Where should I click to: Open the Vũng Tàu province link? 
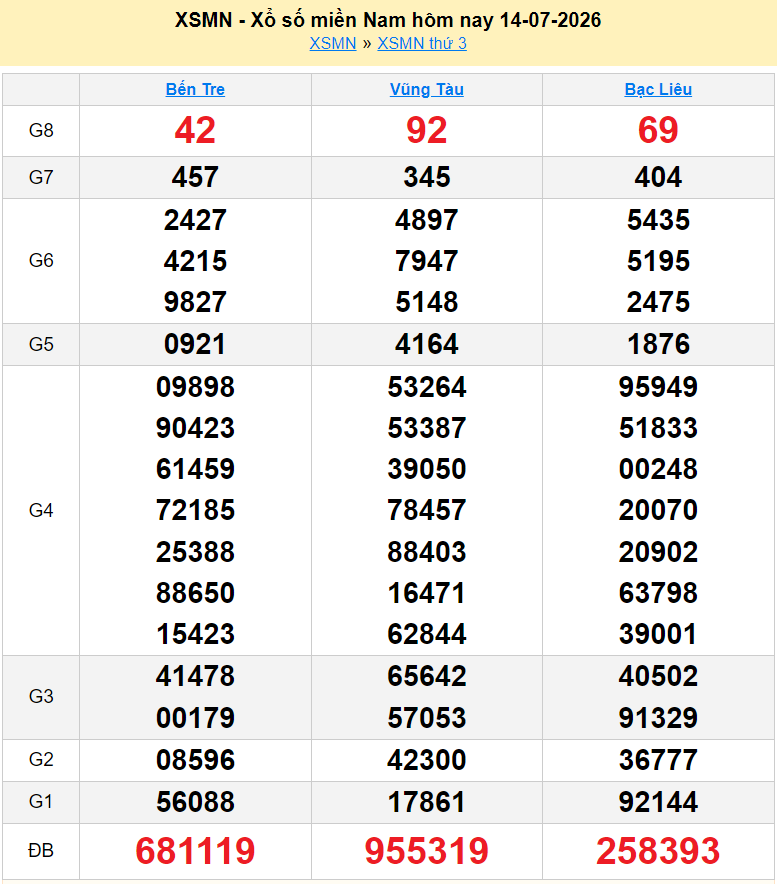(x=427, y=89)
